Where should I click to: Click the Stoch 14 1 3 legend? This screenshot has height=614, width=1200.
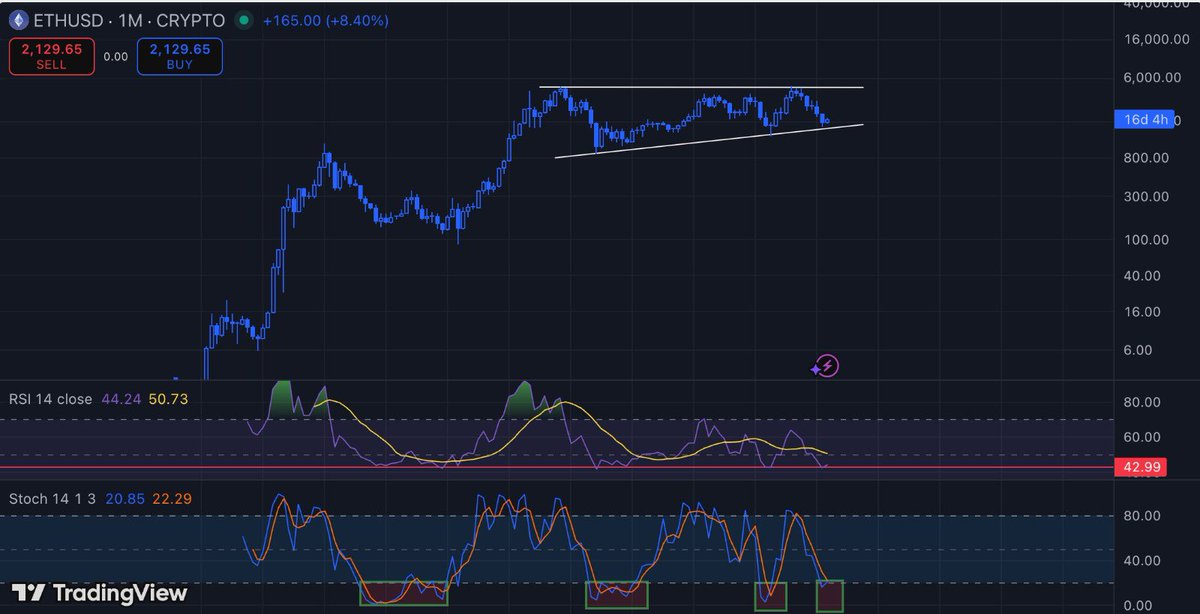[x=52, y=498]
